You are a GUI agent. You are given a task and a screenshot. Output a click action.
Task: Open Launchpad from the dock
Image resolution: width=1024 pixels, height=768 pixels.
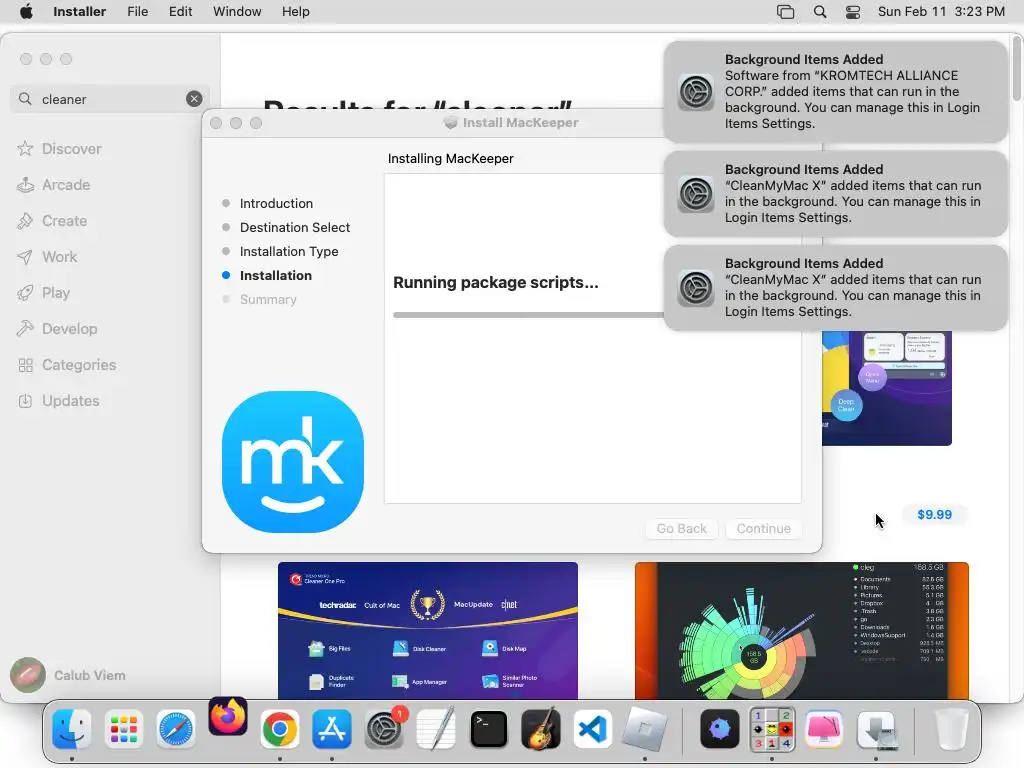[x=123, y=729]
